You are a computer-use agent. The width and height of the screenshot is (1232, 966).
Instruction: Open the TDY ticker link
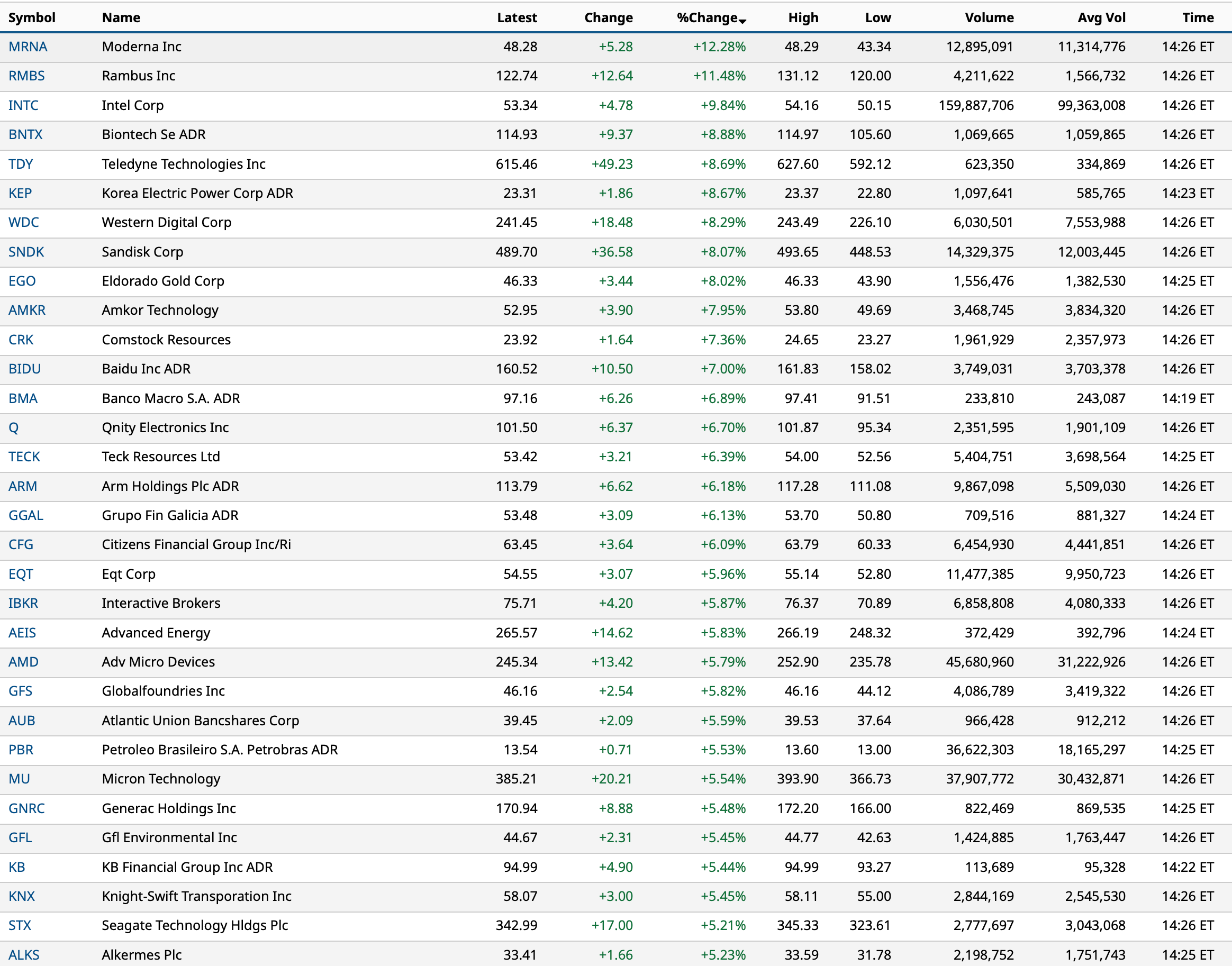(x=21, y=164)
